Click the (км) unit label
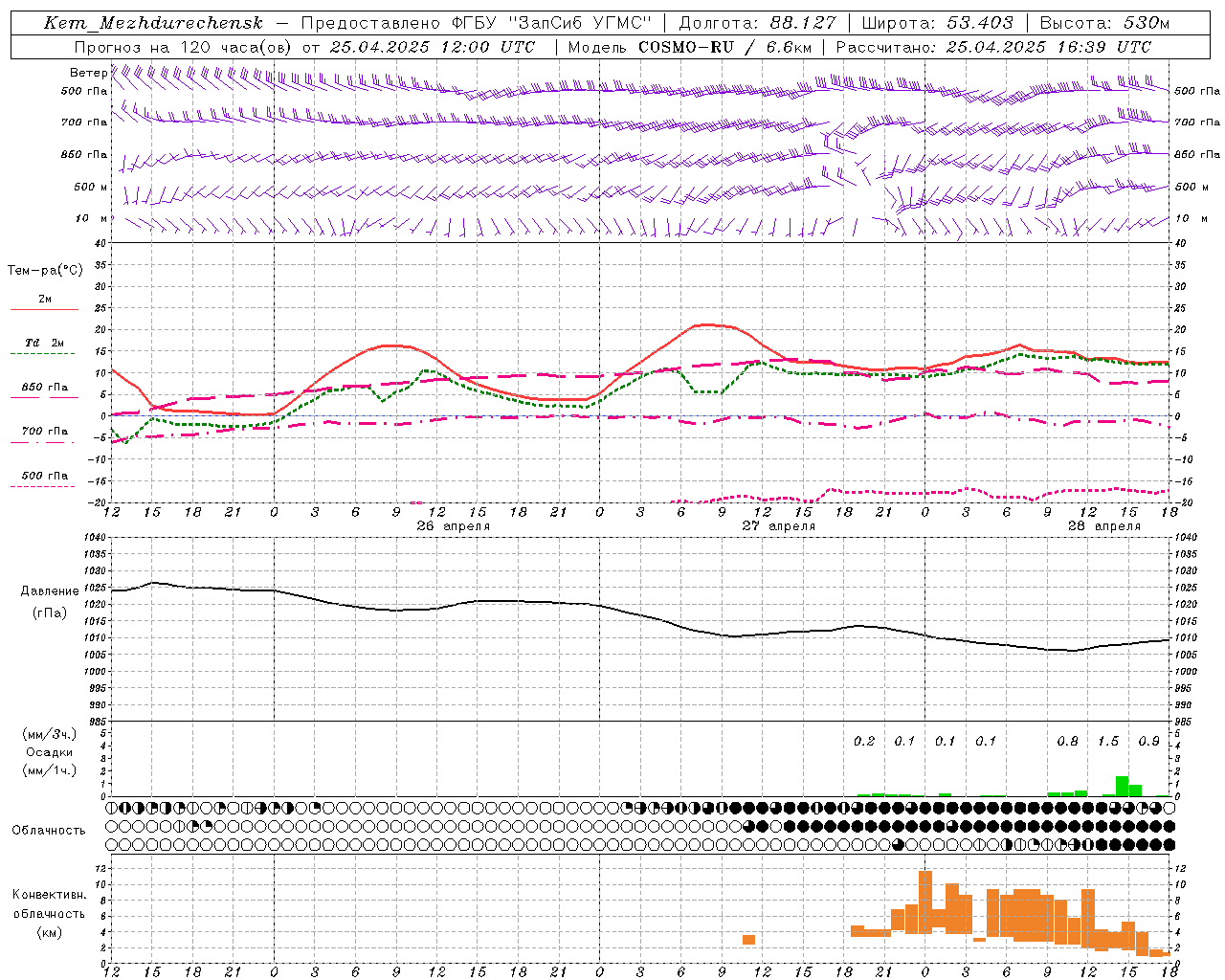This screenshot has height=980, width=1225. [x=51, y=932]
